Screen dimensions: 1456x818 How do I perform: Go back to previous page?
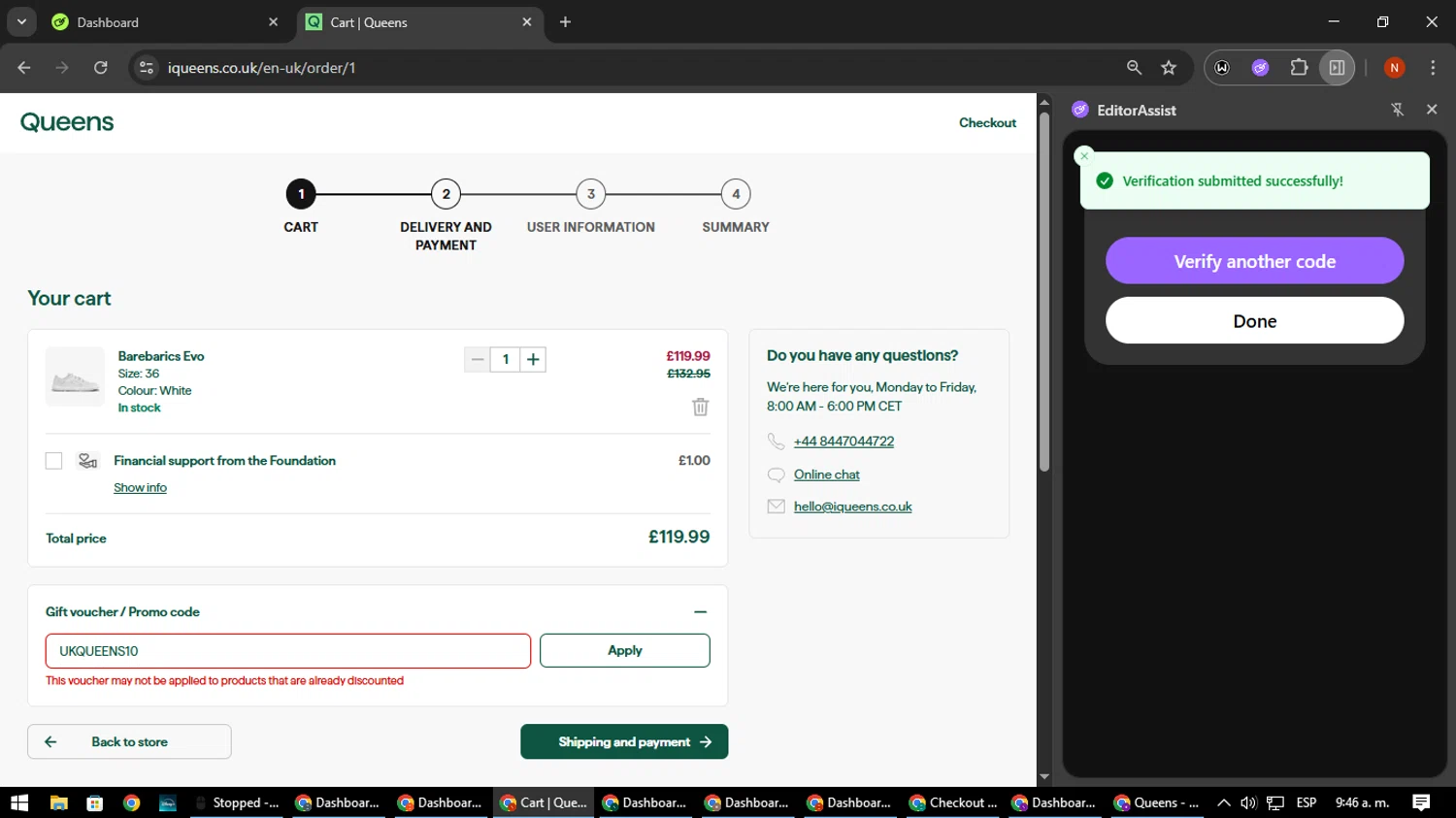coord(24,68)
